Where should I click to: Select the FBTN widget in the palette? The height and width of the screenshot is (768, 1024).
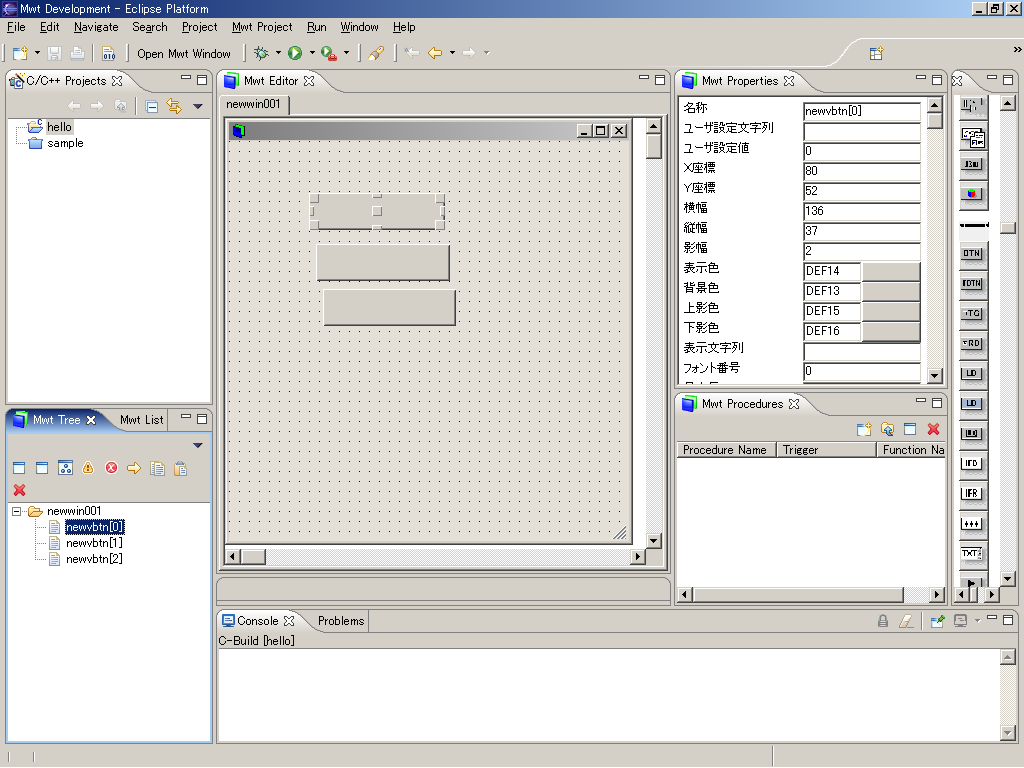tap(972, 283)
